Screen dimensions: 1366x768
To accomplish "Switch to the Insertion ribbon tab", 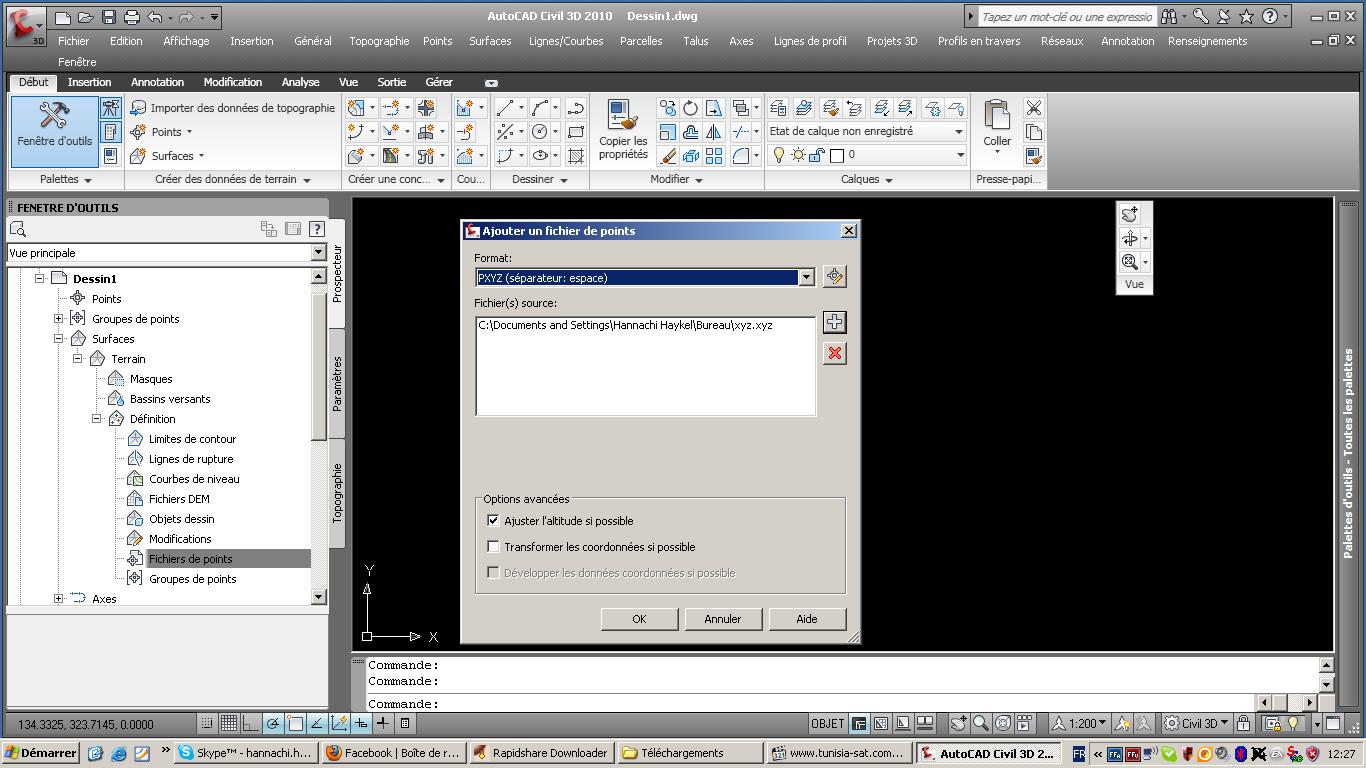I will pyautogui.click(x=89, y=82).
